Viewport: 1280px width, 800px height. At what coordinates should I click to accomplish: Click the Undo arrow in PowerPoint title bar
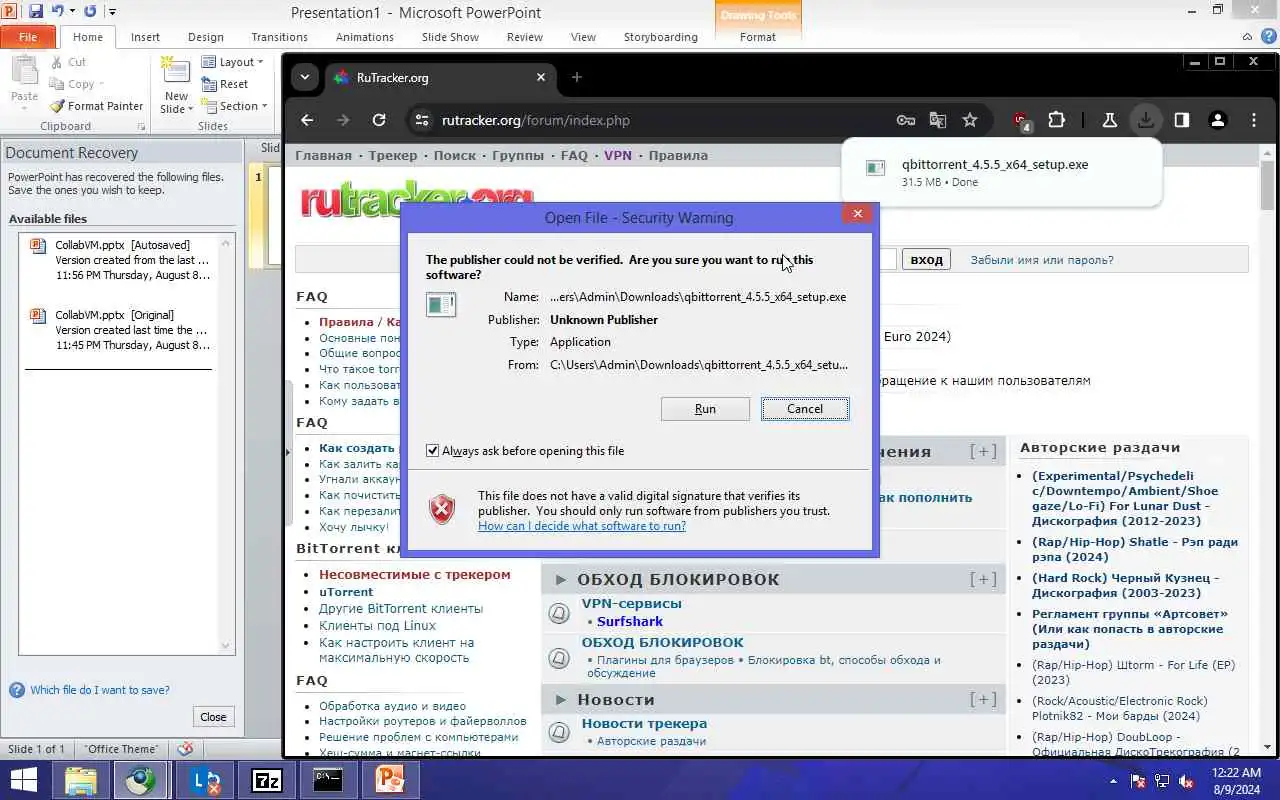(x=57, y=12)
